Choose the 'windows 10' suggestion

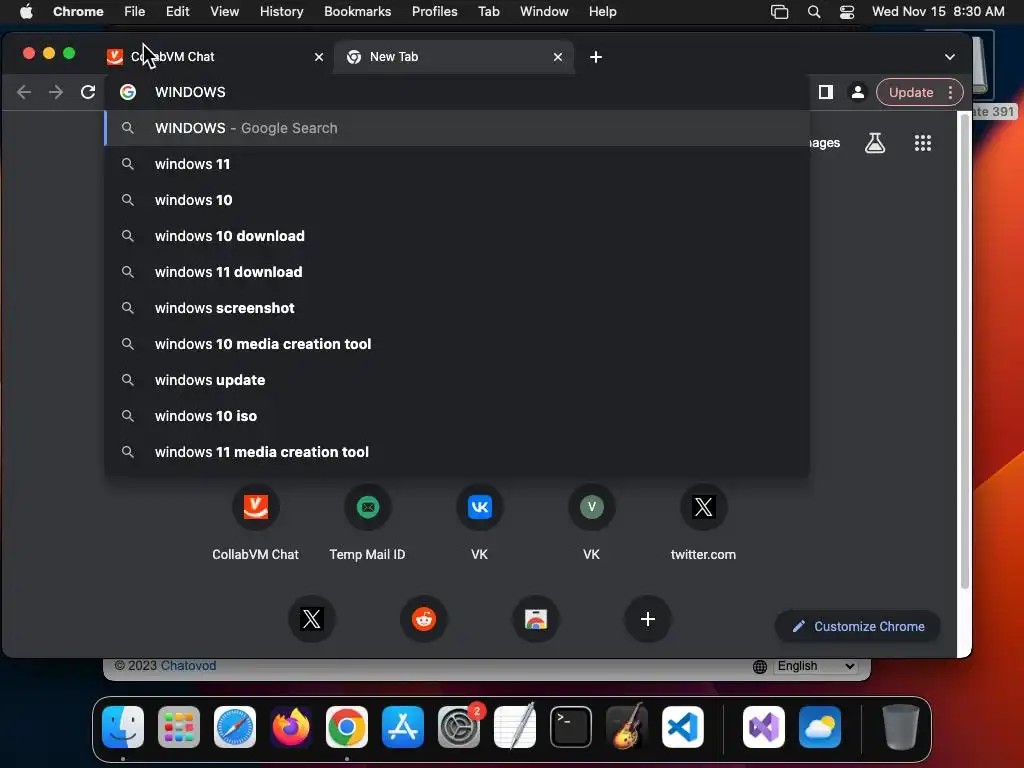pos(457,200)
